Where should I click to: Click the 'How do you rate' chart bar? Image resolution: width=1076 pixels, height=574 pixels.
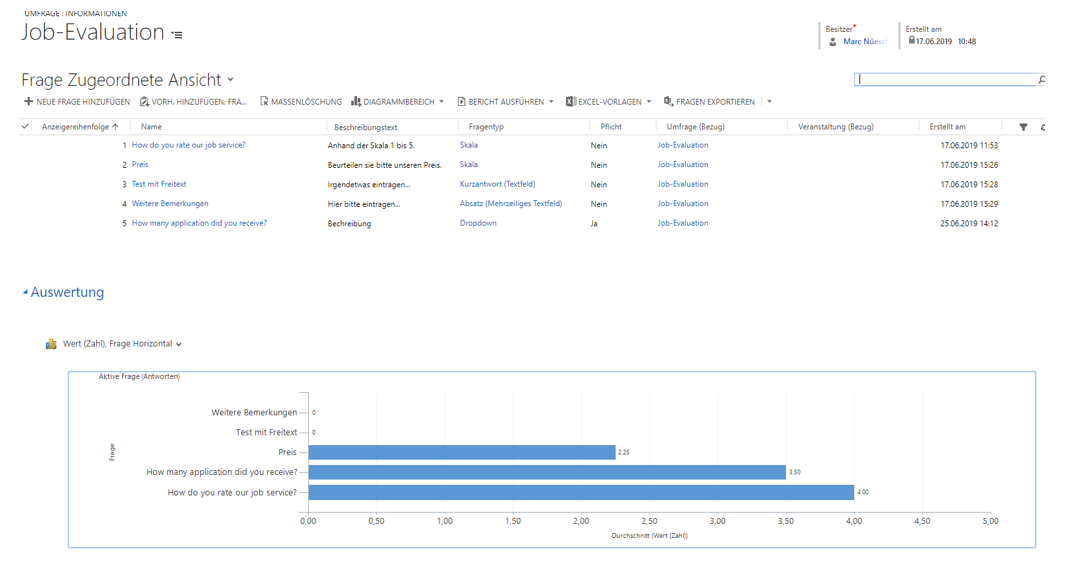581,492
